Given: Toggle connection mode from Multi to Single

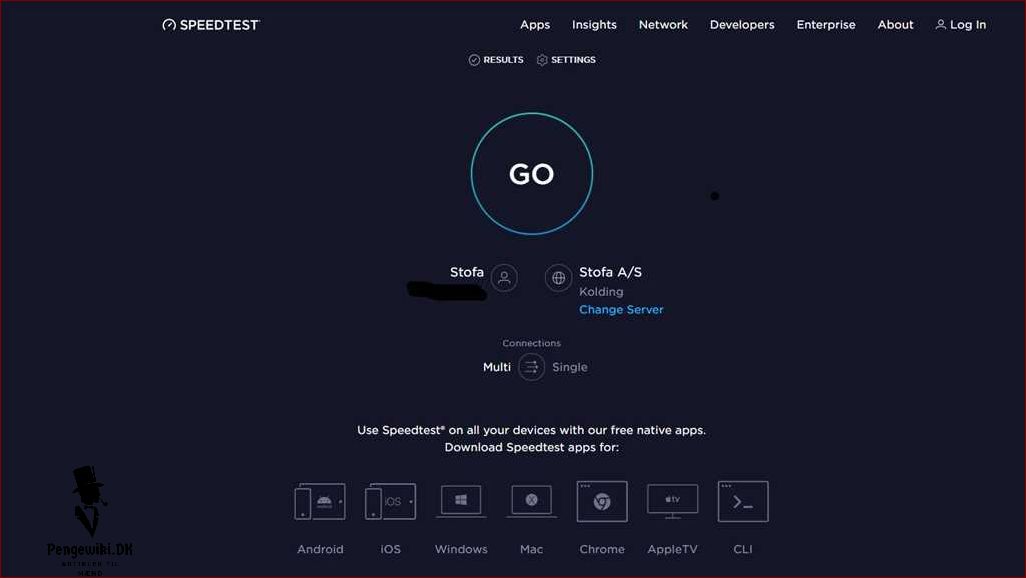Looking at the screenshot, I should pyautogui.click(x=569, y=367).
